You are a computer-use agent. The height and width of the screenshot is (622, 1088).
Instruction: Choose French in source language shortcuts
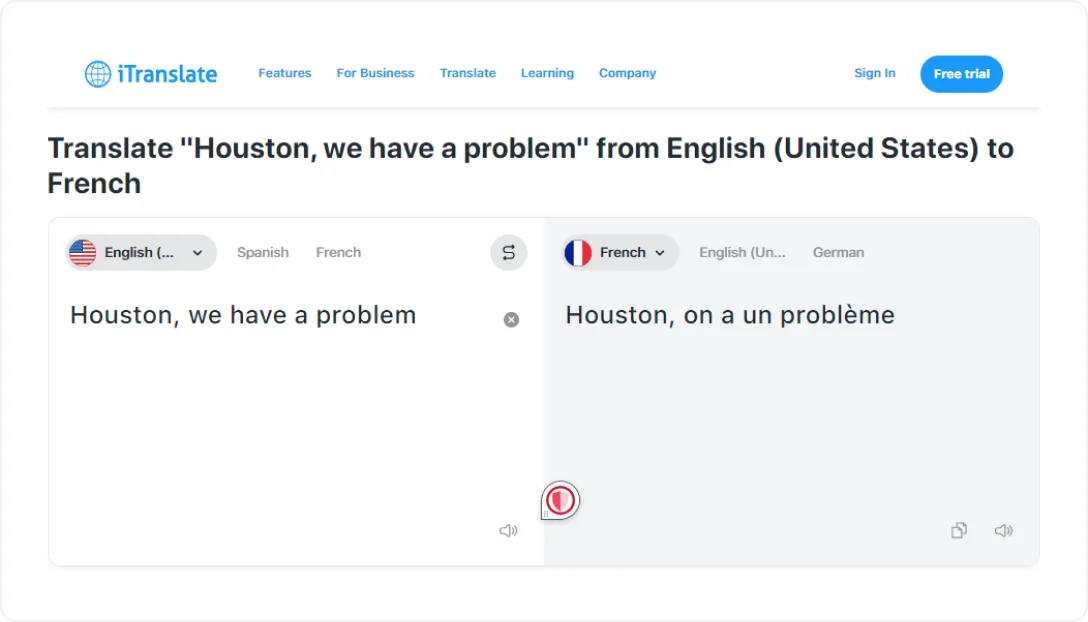point(338,253)
